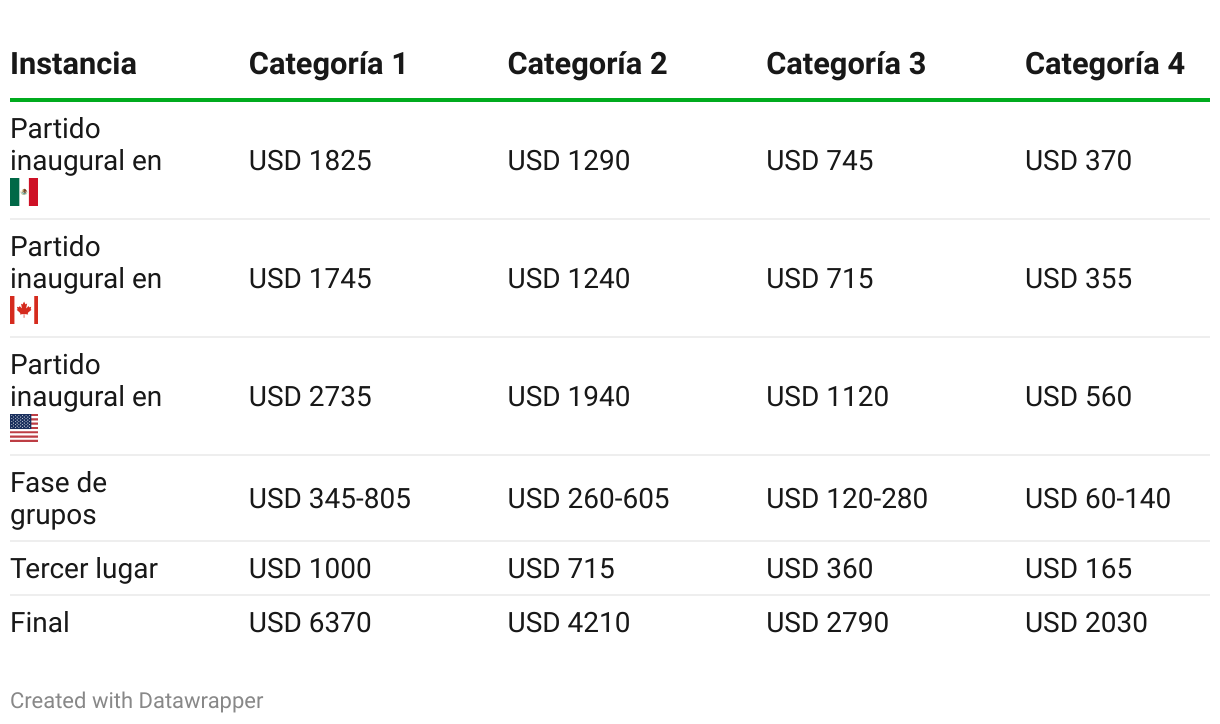The image size is (1220, 724).
Task: Select the USD 2735 price cell
Action: point(310,397)
